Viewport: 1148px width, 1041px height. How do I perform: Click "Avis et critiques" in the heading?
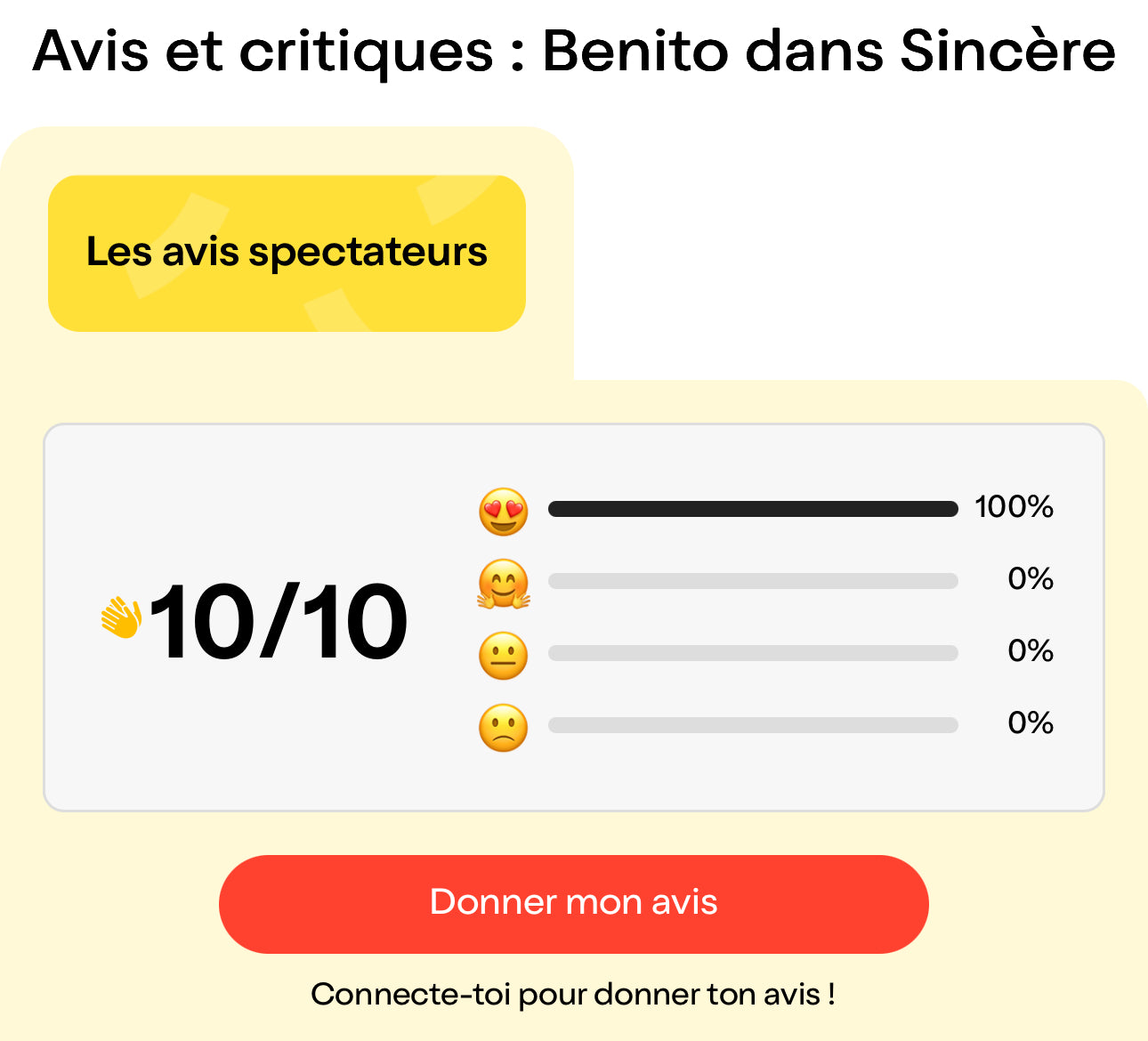click(263, 51)
